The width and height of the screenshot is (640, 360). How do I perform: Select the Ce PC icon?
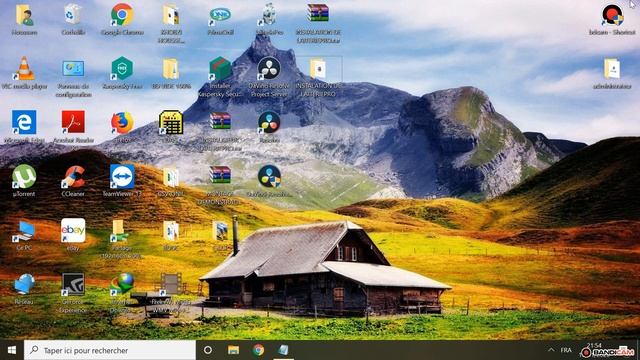(x=24, y=235)
